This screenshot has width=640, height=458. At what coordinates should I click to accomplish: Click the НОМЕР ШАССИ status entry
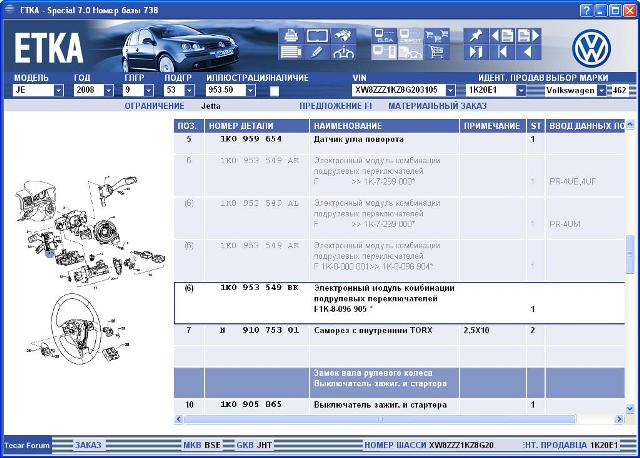(429, 445)
